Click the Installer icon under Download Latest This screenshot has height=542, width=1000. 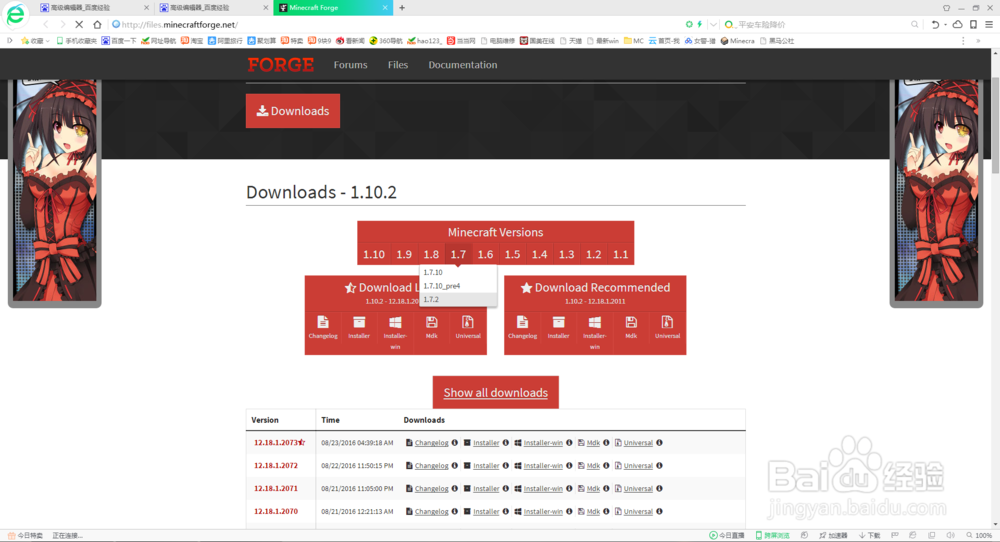click(359, 322)
